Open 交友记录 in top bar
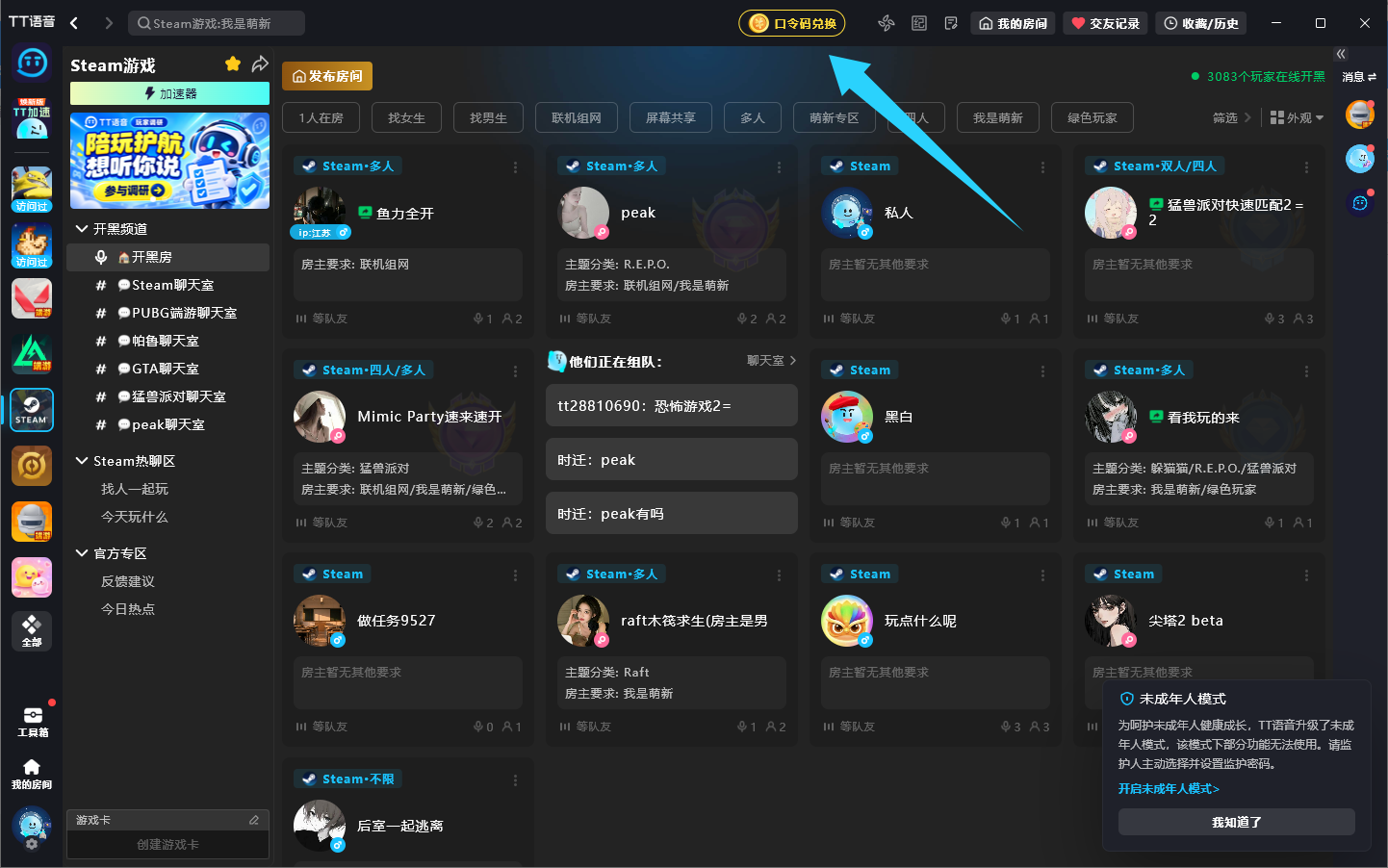The width and height of the screenshot is (1388, 868). pos(1105,23)
